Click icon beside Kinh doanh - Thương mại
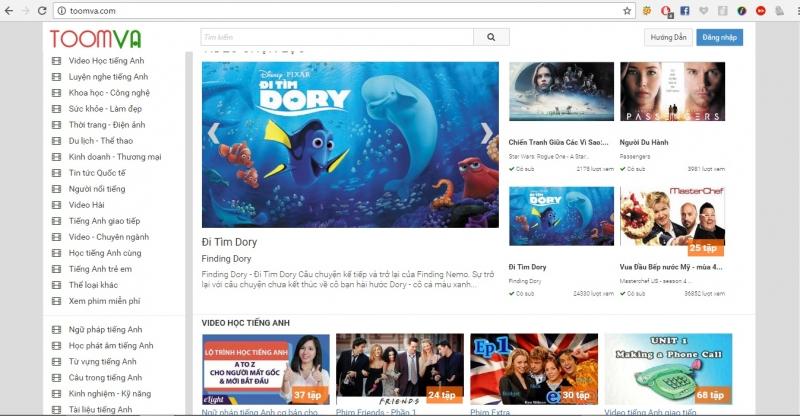 point(56,157)
